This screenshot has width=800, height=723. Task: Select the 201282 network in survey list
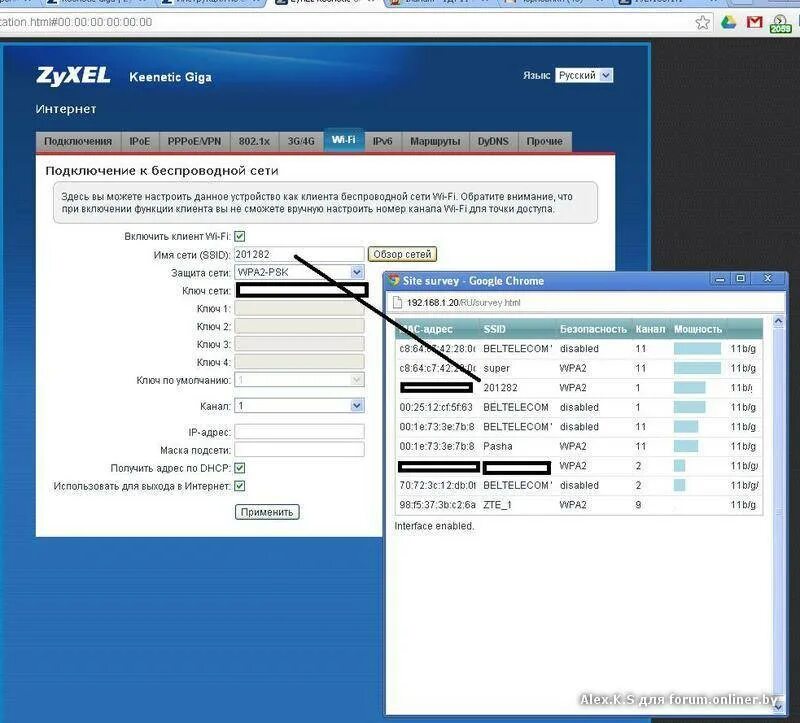click(x=579, y=388)
